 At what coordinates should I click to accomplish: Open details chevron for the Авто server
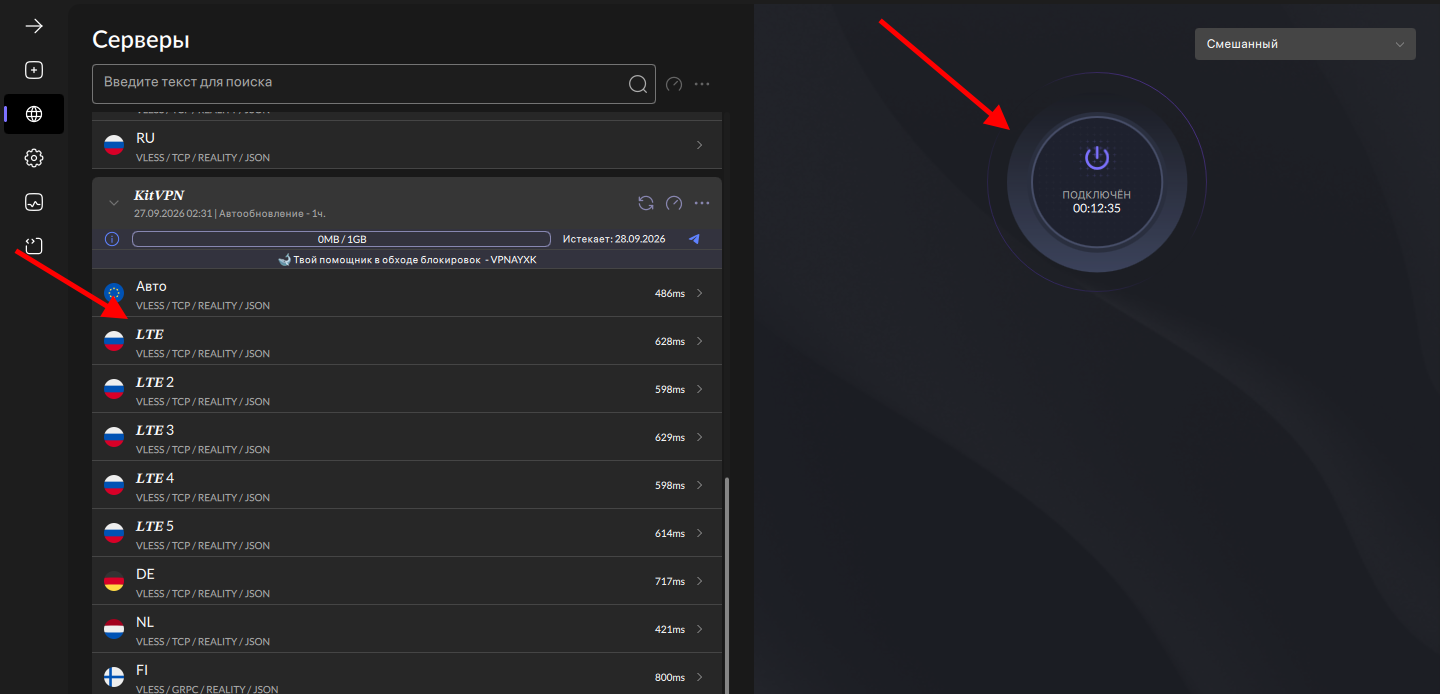click(x=700, y=293)
